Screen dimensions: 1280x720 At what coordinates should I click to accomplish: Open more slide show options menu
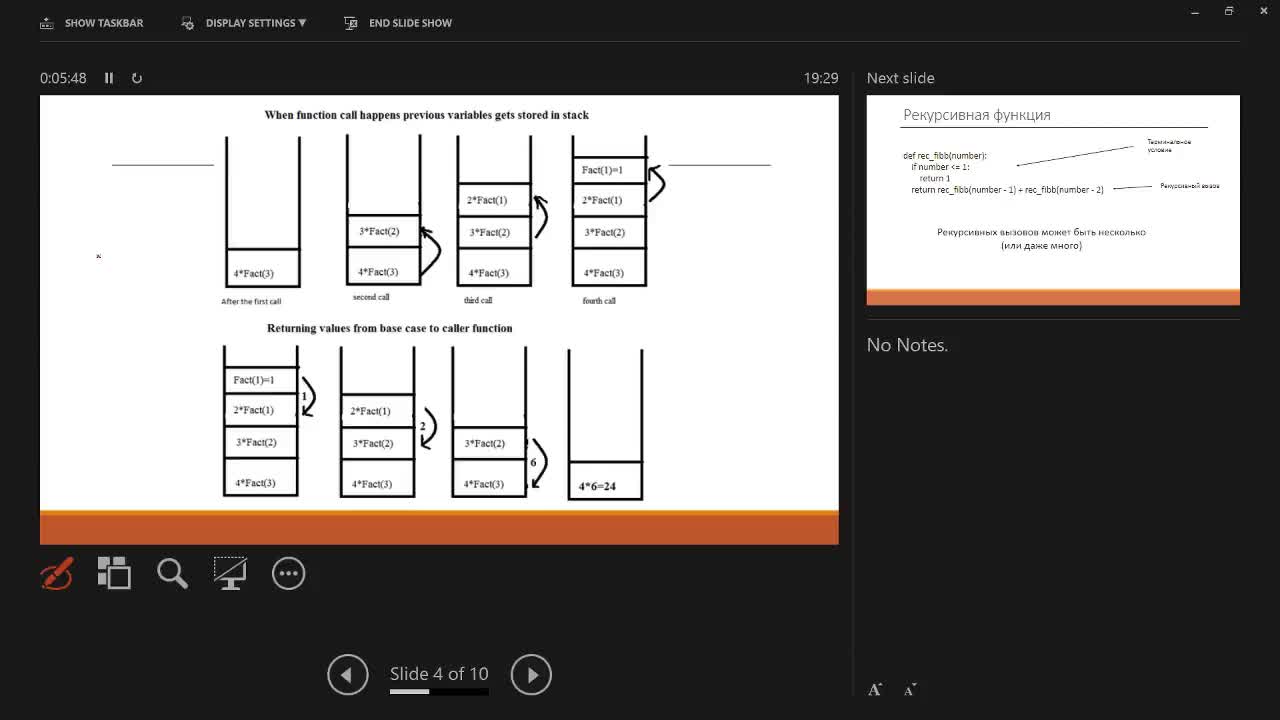click(x=288, y=573)
